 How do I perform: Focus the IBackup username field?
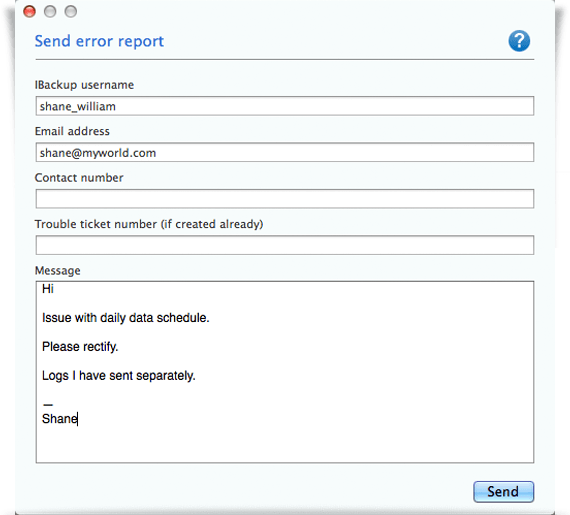pos(285,106)
